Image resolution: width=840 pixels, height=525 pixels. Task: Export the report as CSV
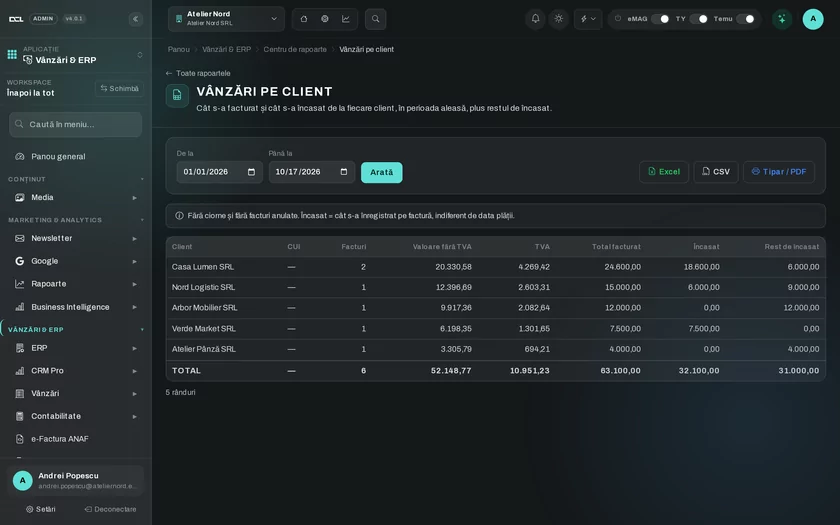click(x=716, y=172)
